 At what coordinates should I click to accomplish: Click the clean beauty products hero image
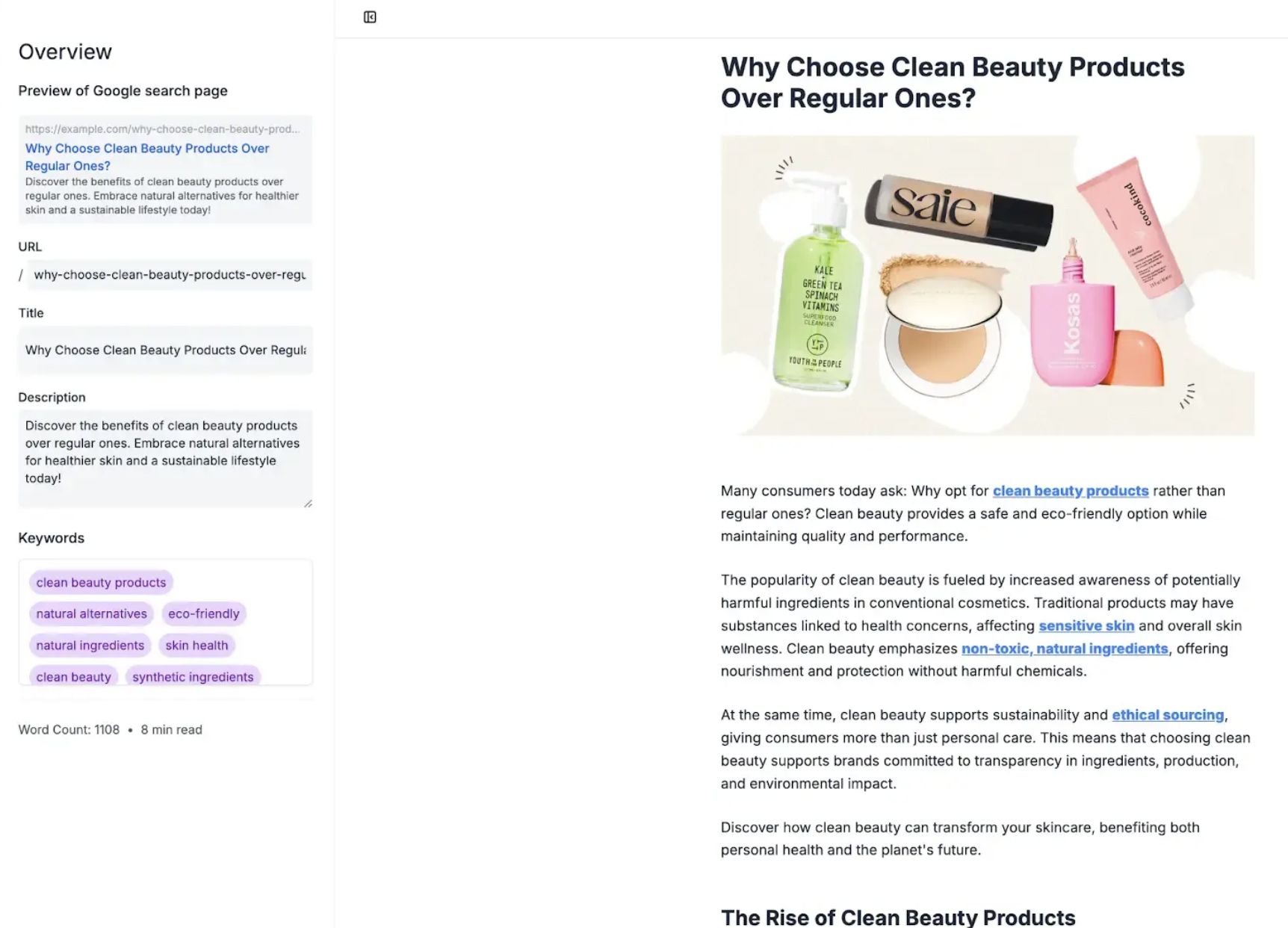point(987,285)
